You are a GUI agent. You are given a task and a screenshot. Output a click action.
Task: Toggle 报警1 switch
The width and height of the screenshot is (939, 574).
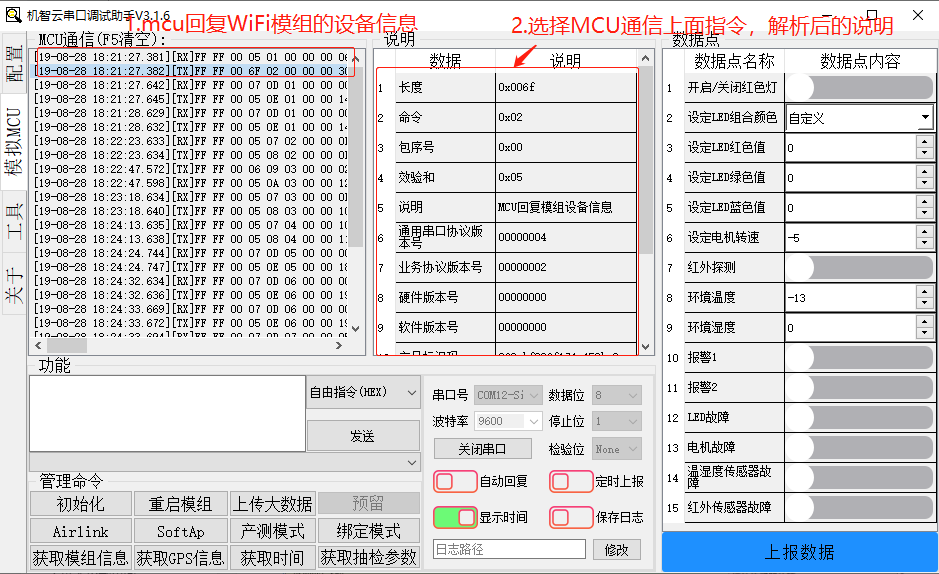[x=859, y=358]
